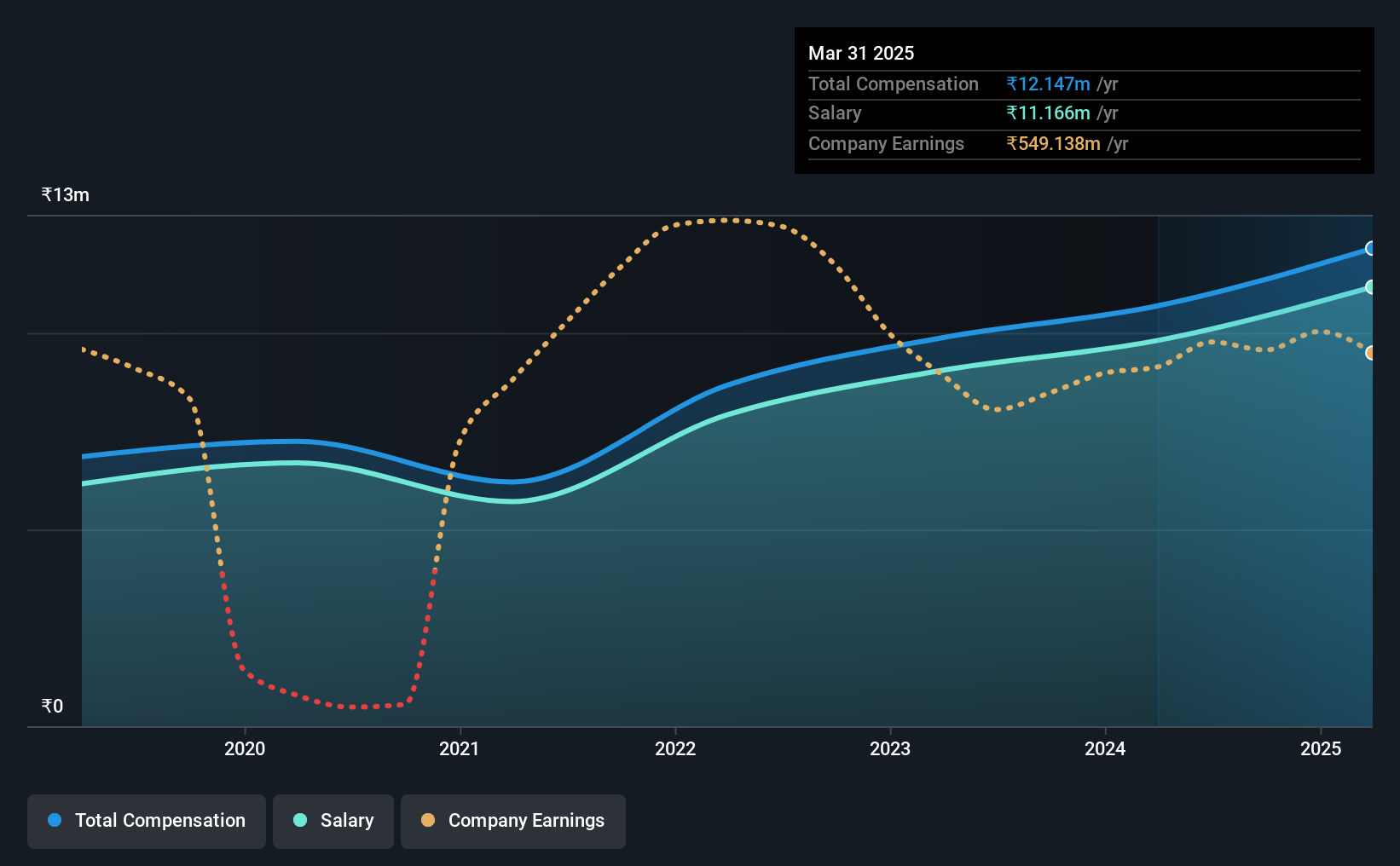Click the 2024 x-axis label
This screenshot has height=866, width=1400.
click(x=1105, y=748)
